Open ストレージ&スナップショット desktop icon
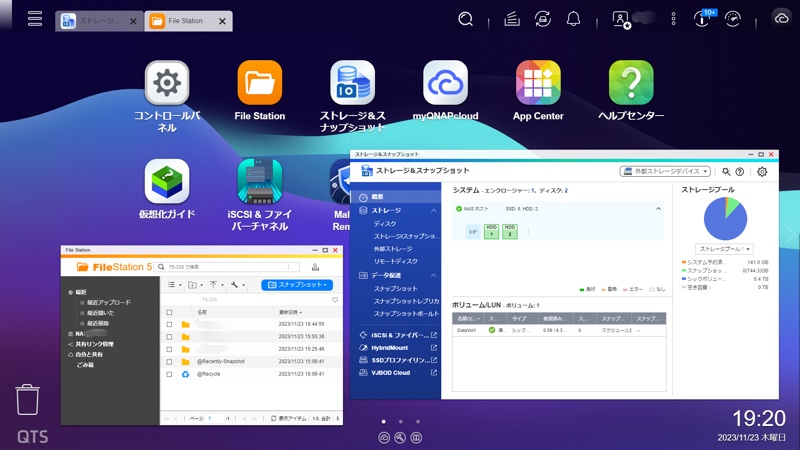800x450 pixels. 353,83
